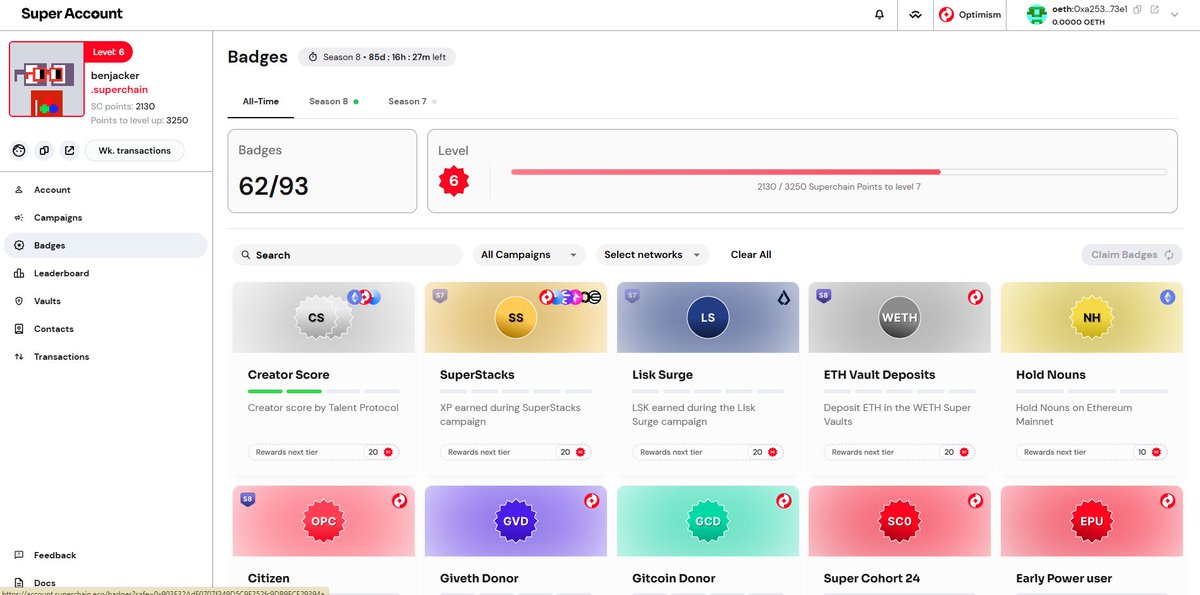Click the copy icon under profile
Viewport: 1200px width, 595px height.
44,151
